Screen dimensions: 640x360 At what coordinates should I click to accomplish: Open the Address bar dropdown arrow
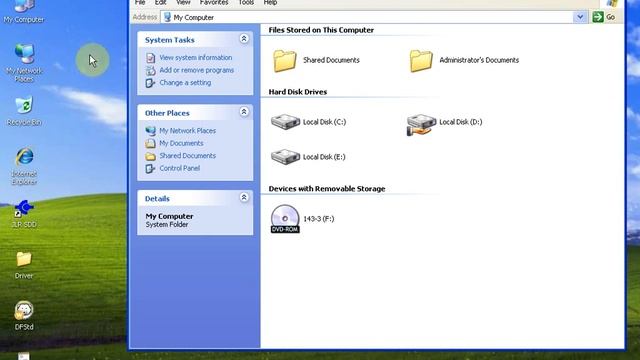click(580, 17)
